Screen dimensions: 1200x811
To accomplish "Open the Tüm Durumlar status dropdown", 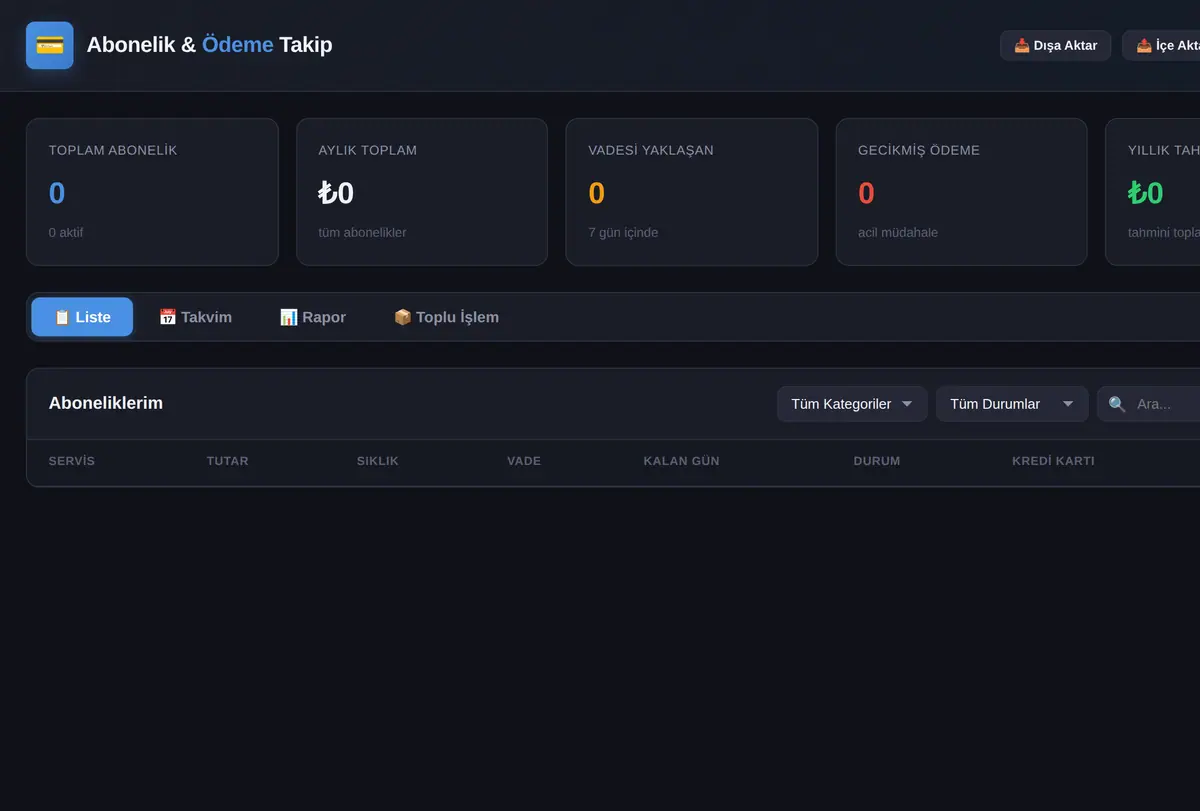I will coord(1012,404).
